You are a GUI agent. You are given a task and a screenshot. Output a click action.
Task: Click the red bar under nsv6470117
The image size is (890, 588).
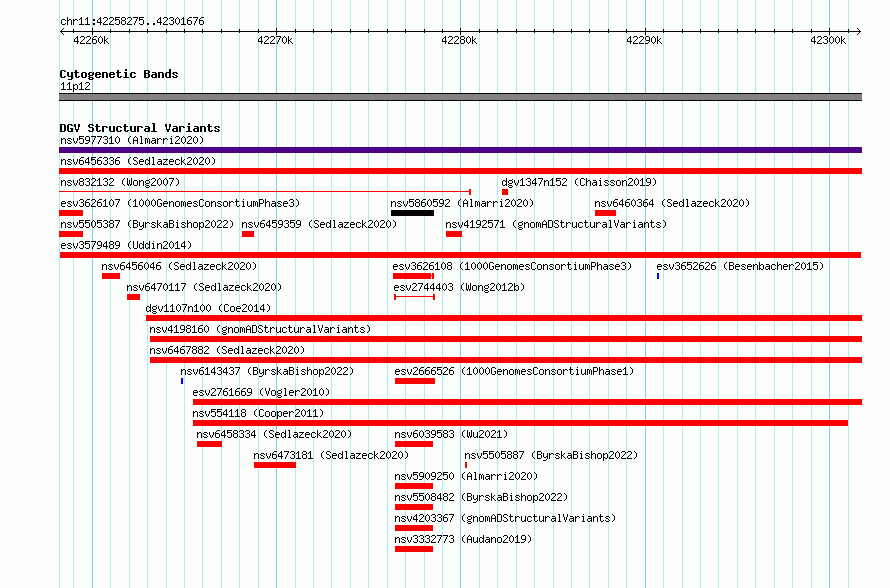tap(133, 297)
